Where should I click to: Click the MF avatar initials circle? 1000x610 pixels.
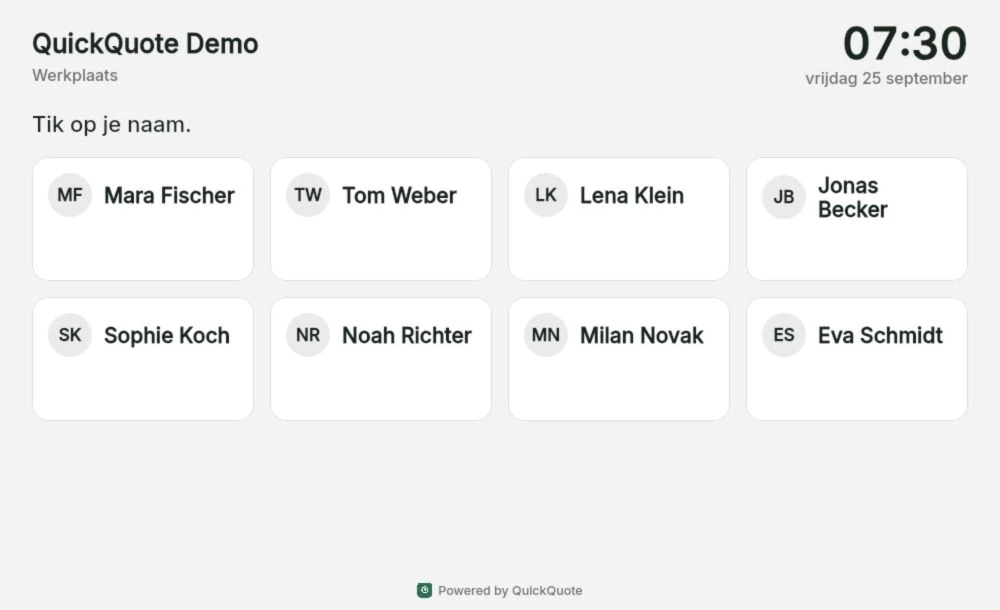pos(70,195)
